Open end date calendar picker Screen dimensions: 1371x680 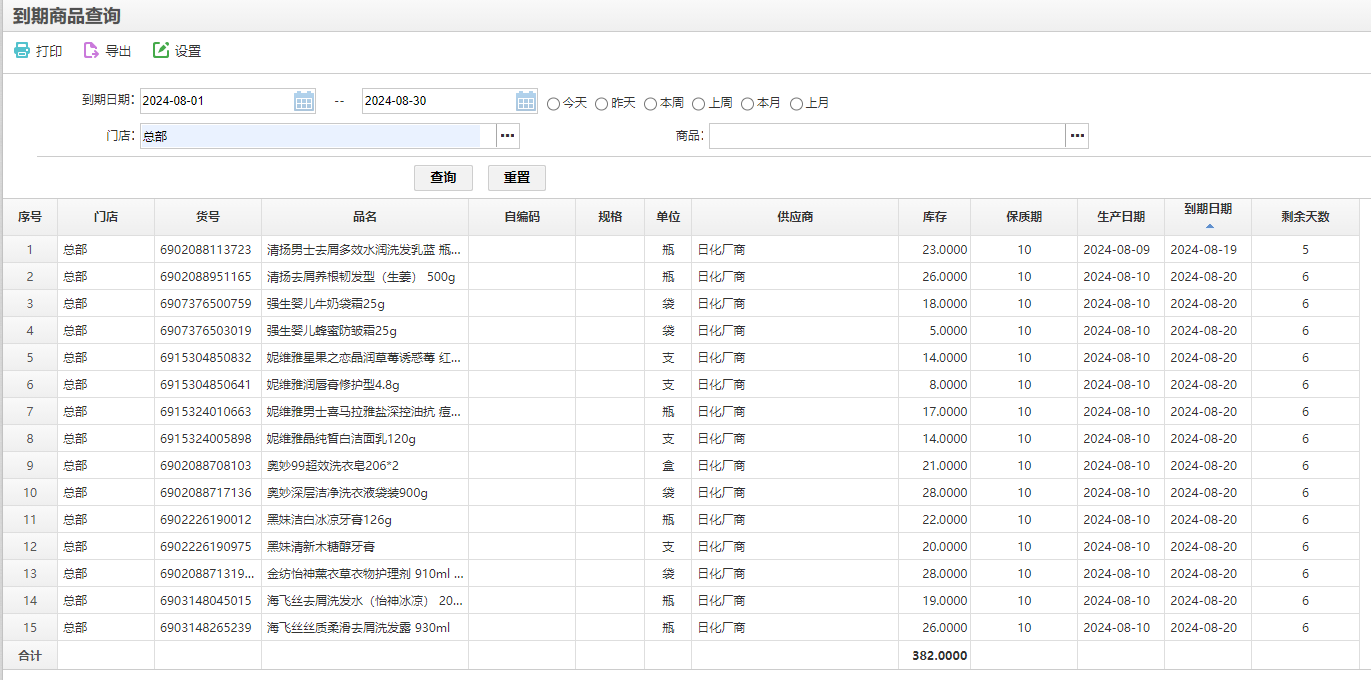point(526,101)
